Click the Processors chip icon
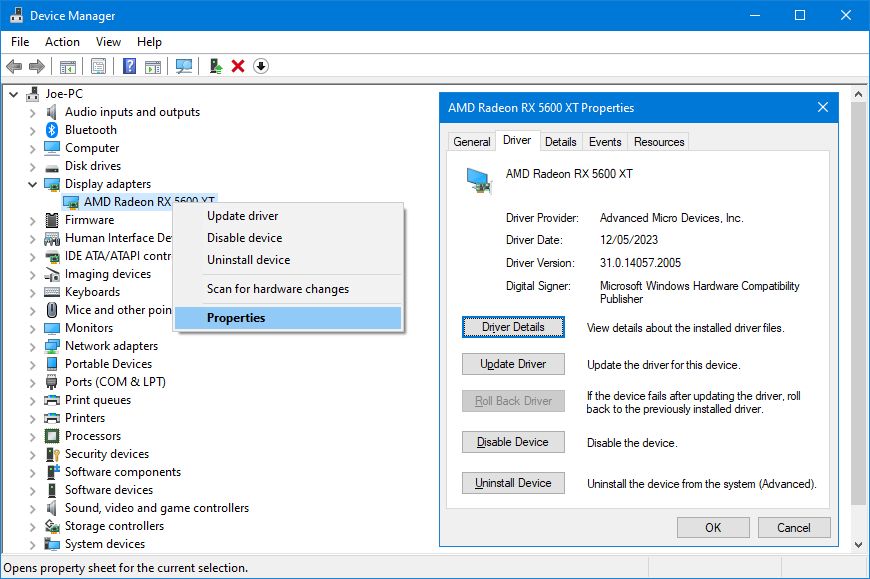Screen dimensions: 870x579 (x=52, y=436)
